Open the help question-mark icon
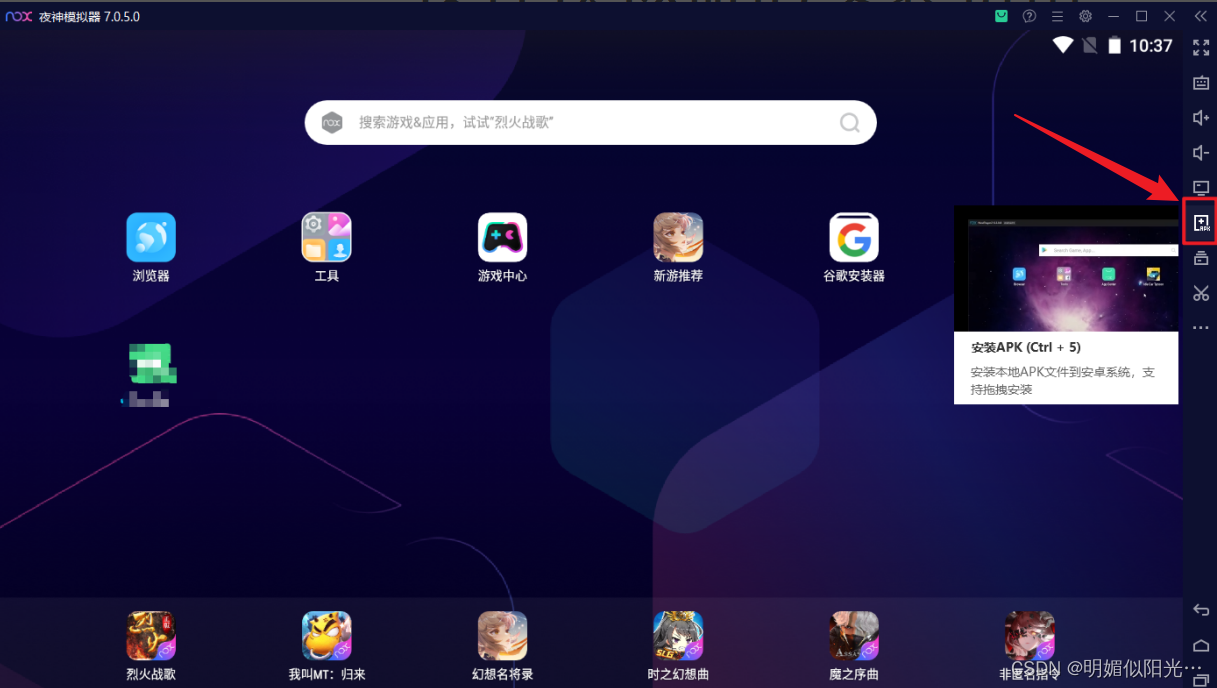Screen dimensions: 1217x688 coord(1029,16)
